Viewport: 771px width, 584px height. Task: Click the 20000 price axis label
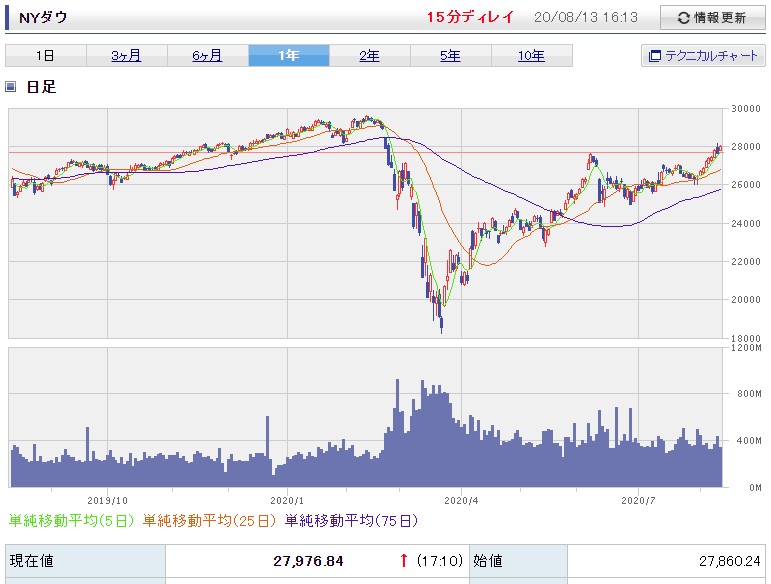tap(746, 299)
